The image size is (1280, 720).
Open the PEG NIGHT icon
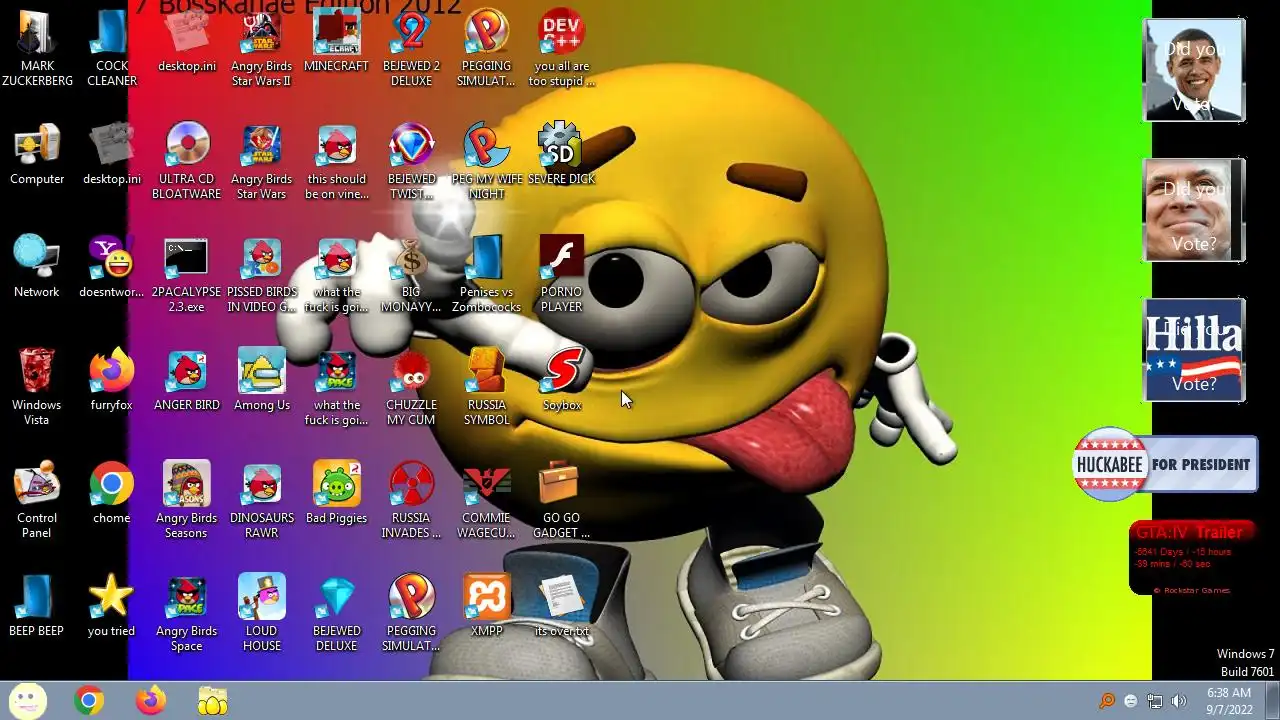tap(487, 161)
